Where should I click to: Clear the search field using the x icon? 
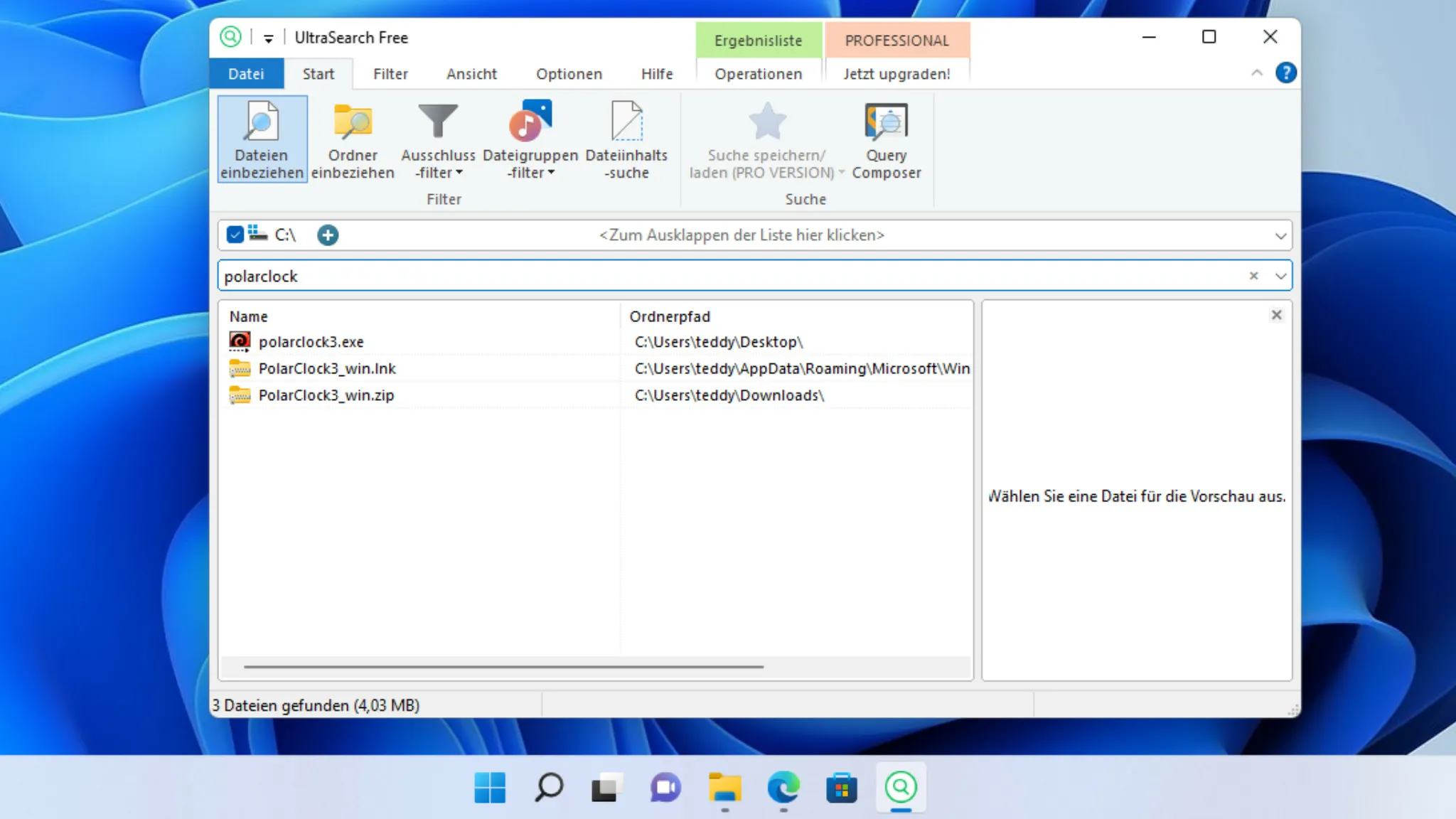1254,276
